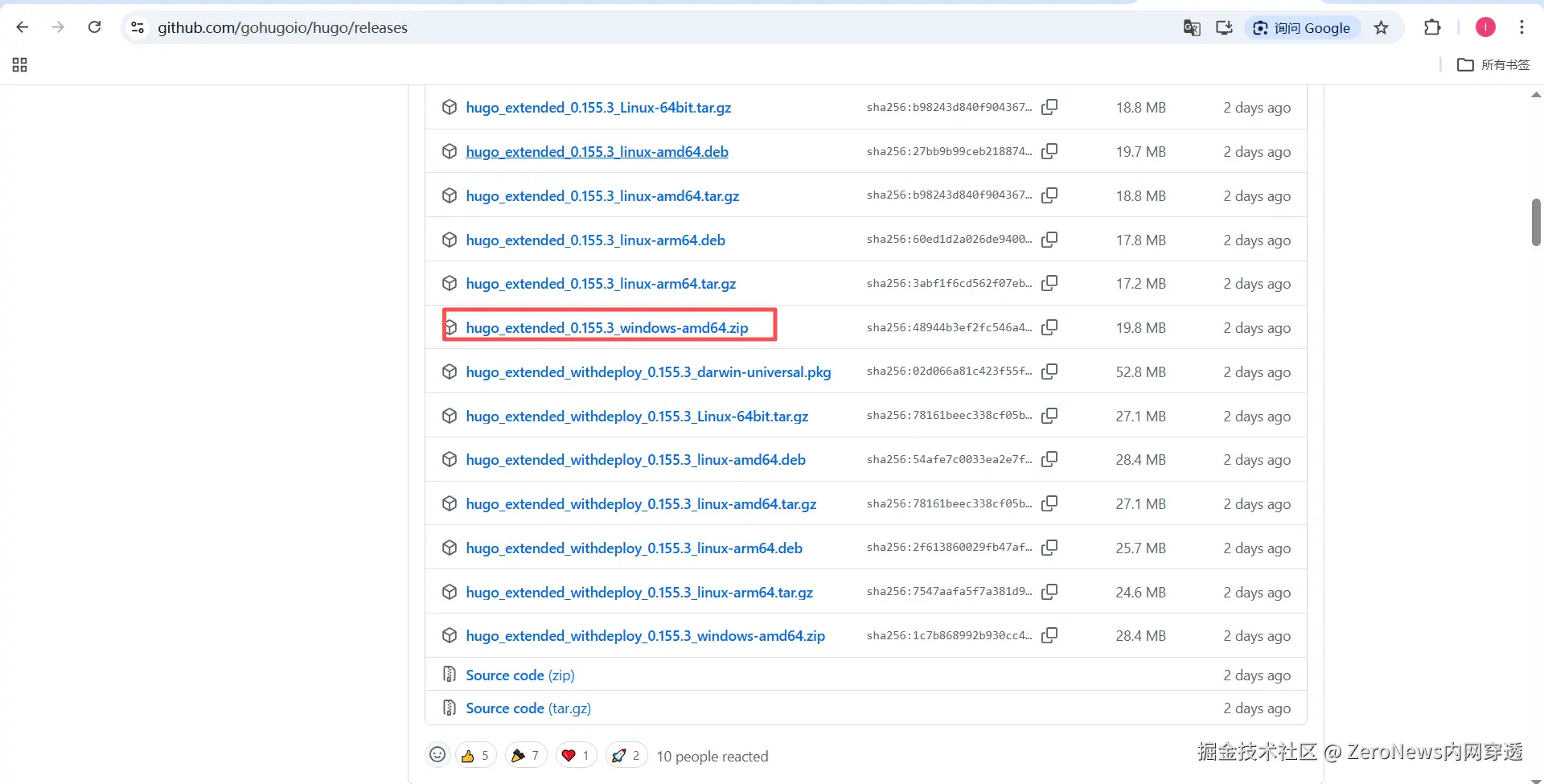Select hash text "sha256:02d066a81c423f55f…"

(949, 371)
